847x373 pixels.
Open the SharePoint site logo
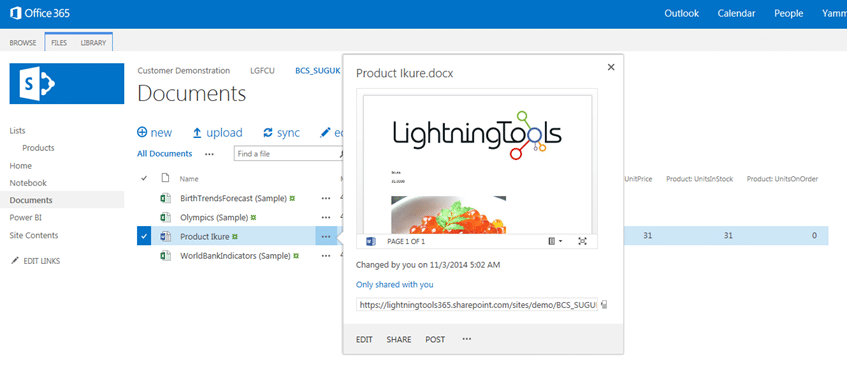[x=66, y=83]
